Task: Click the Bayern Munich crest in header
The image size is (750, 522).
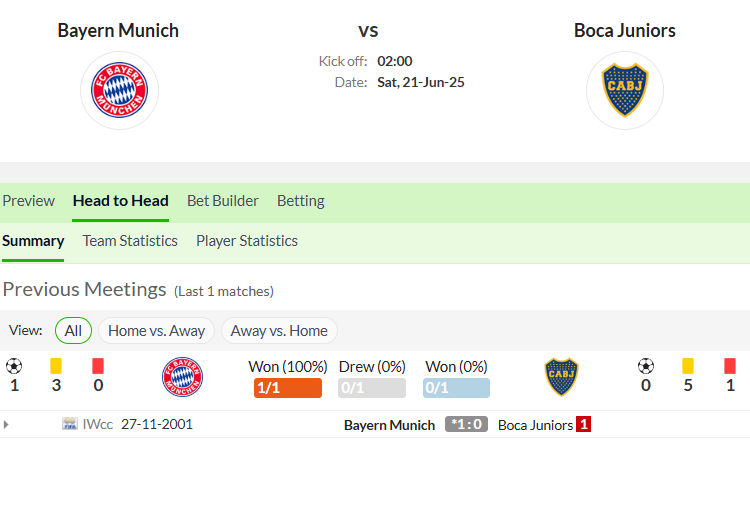Action: pos(119,90)
